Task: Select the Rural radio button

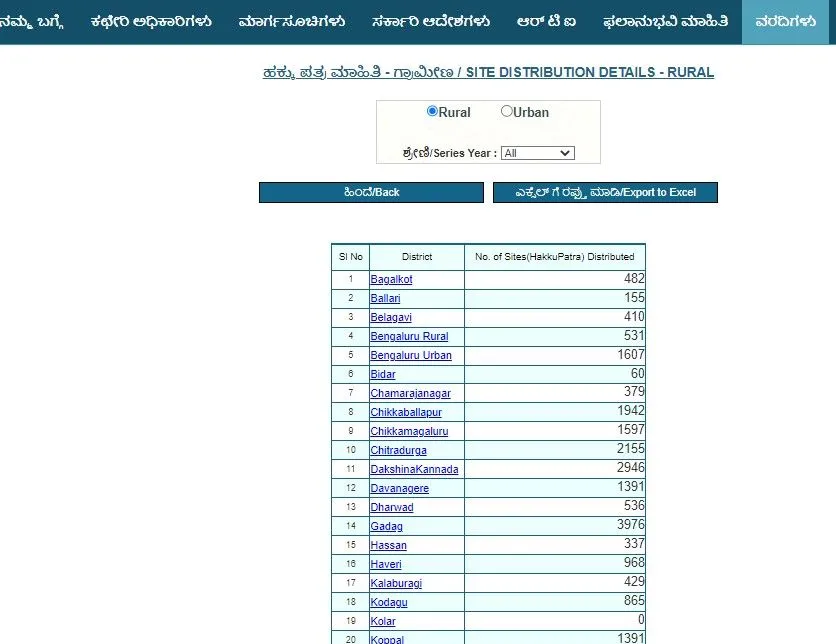Action: click(x=432, y=112)
